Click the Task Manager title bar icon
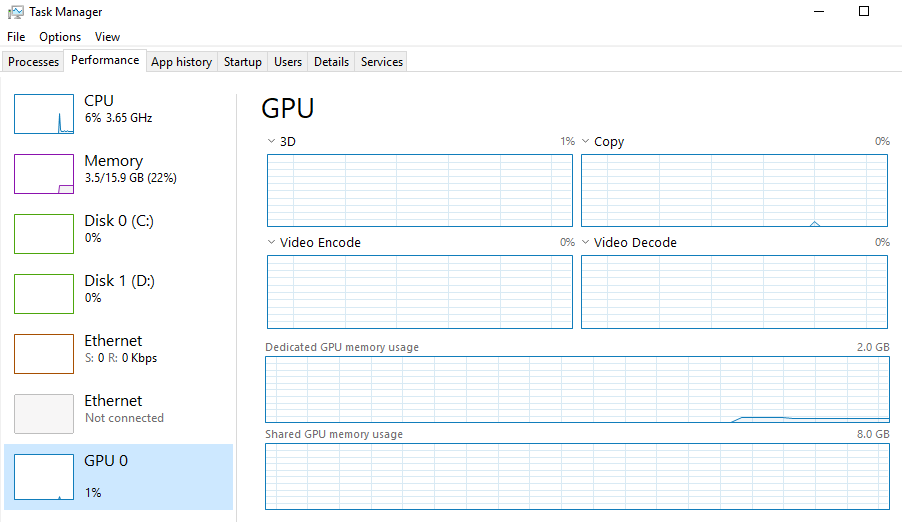Viewport: 902px width, 522px height. pos(15,12)
